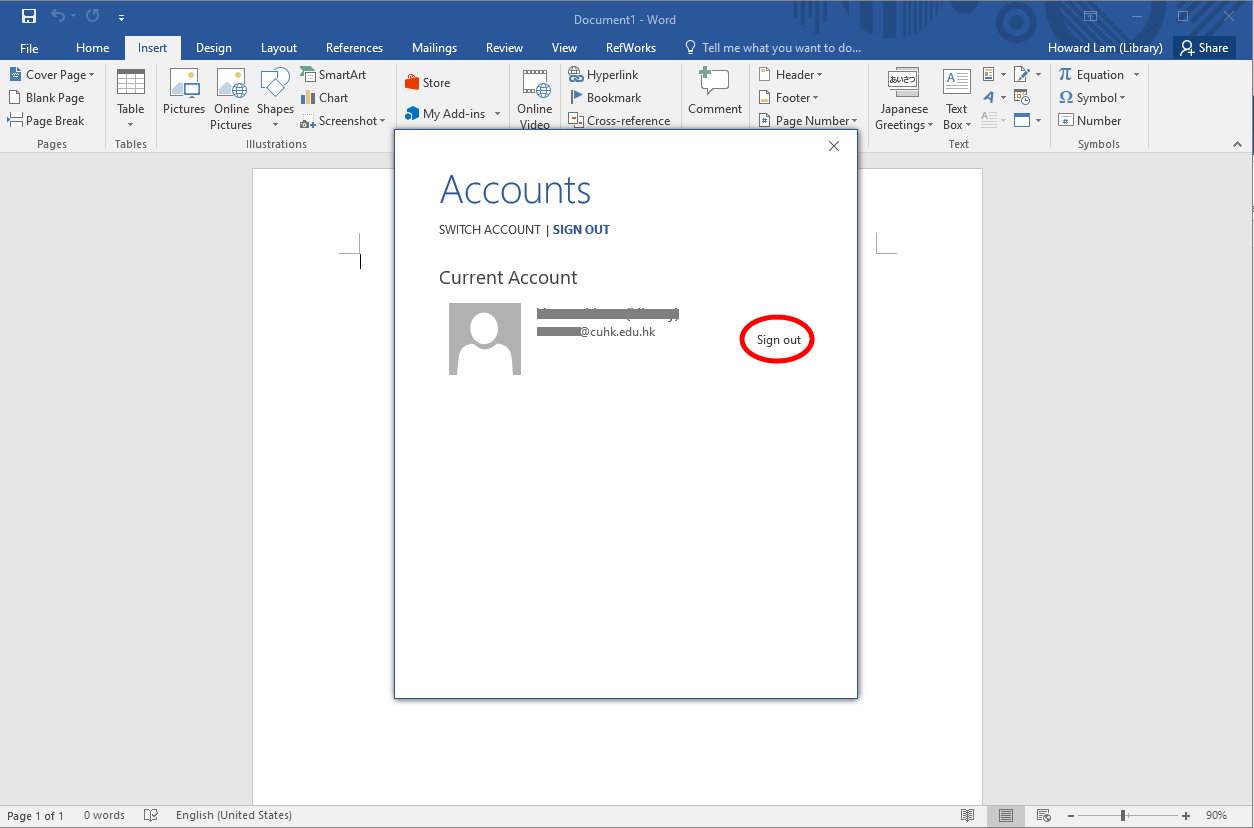1254x828 pixels.
Task: Add a new Comment
Action: [x=715, y=92]
